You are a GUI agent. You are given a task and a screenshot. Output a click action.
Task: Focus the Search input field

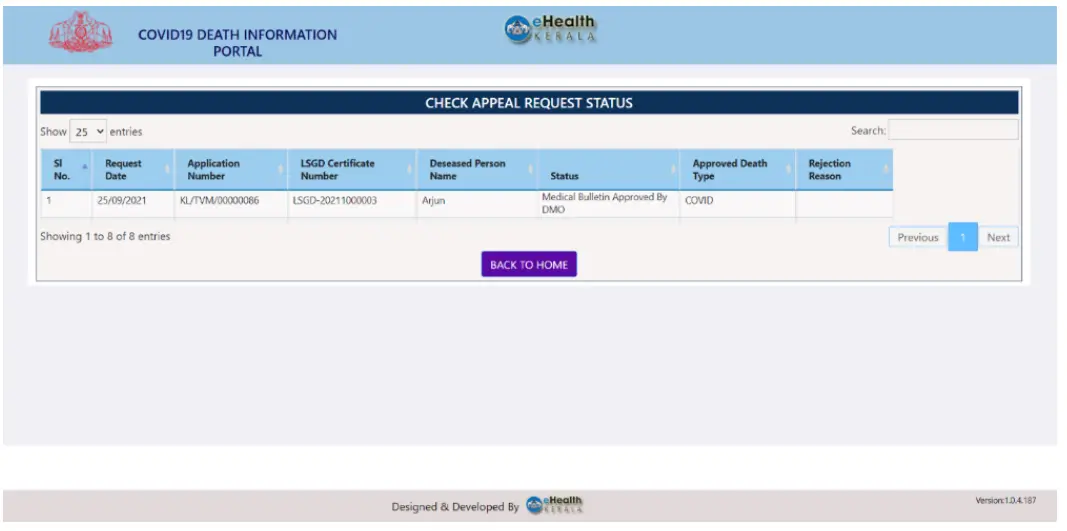(x=953, y=130)
